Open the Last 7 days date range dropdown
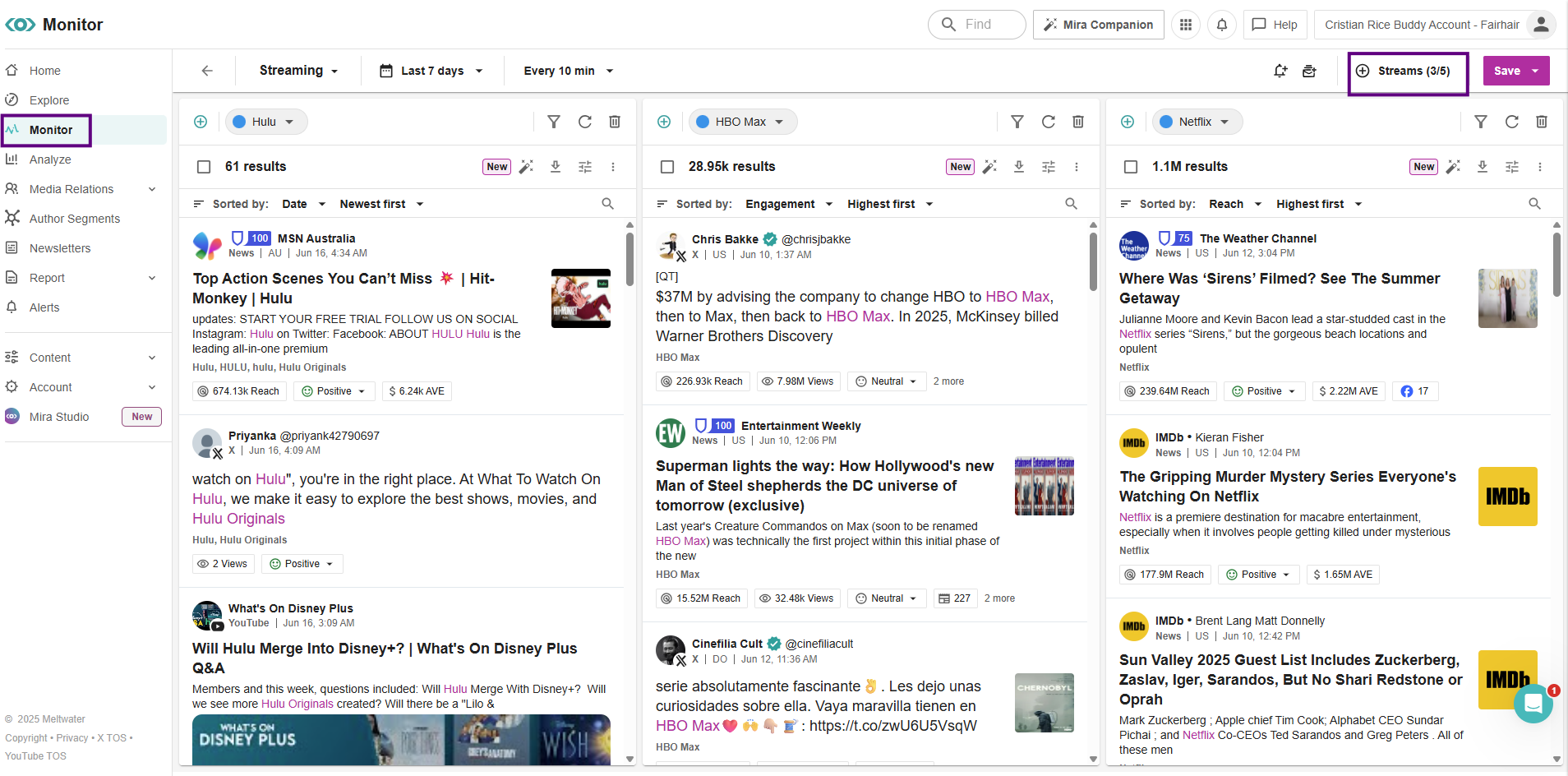 pos(431,71)
